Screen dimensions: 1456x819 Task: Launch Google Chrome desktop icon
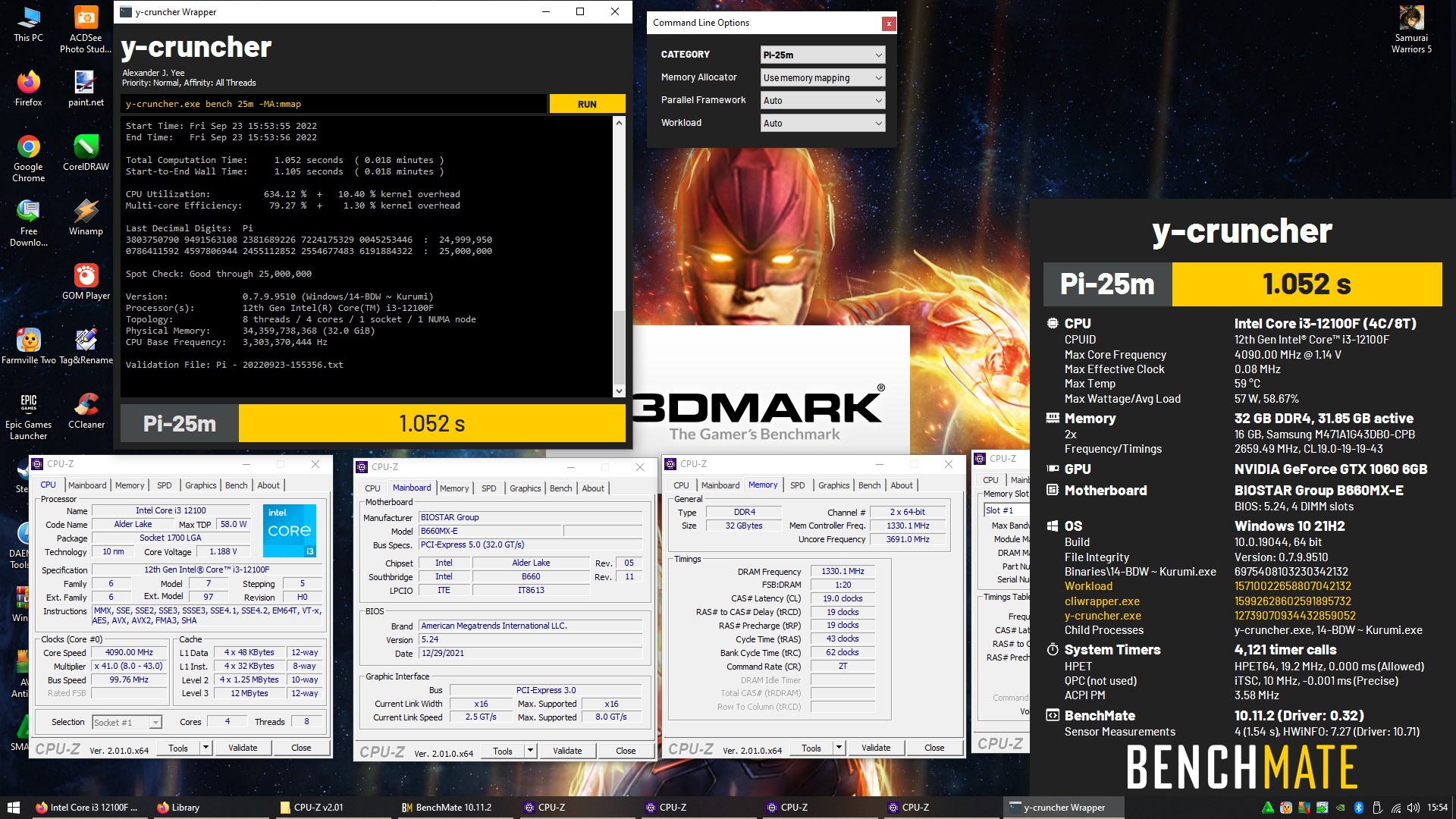coord(28,158)
